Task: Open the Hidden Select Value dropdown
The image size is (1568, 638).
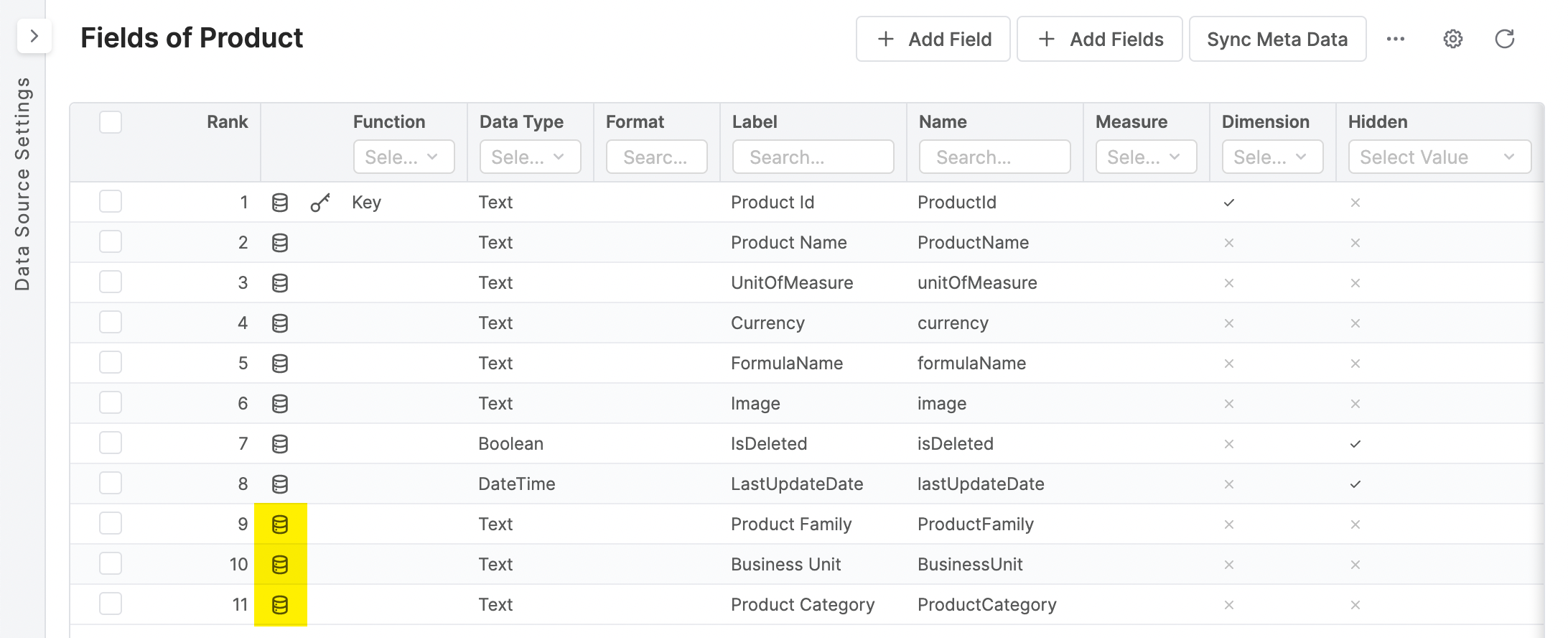Action: click(1440, 157)
